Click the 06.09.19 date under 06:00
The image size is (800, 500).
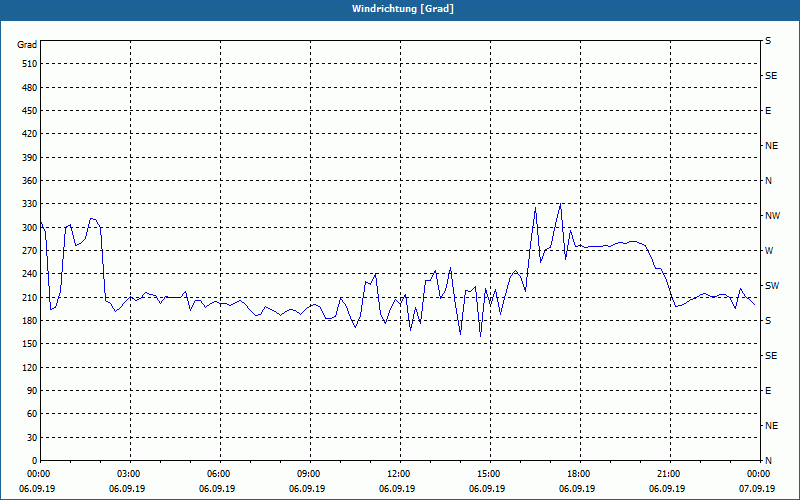click(x=217, y=489)
